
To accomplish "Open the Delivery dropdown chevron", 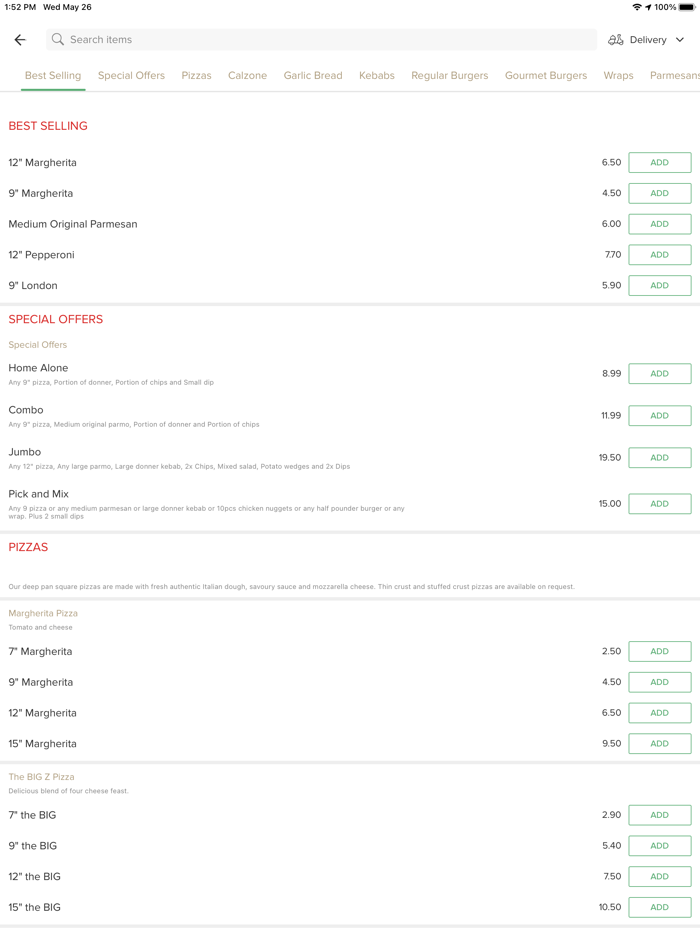I will (680, 40).
